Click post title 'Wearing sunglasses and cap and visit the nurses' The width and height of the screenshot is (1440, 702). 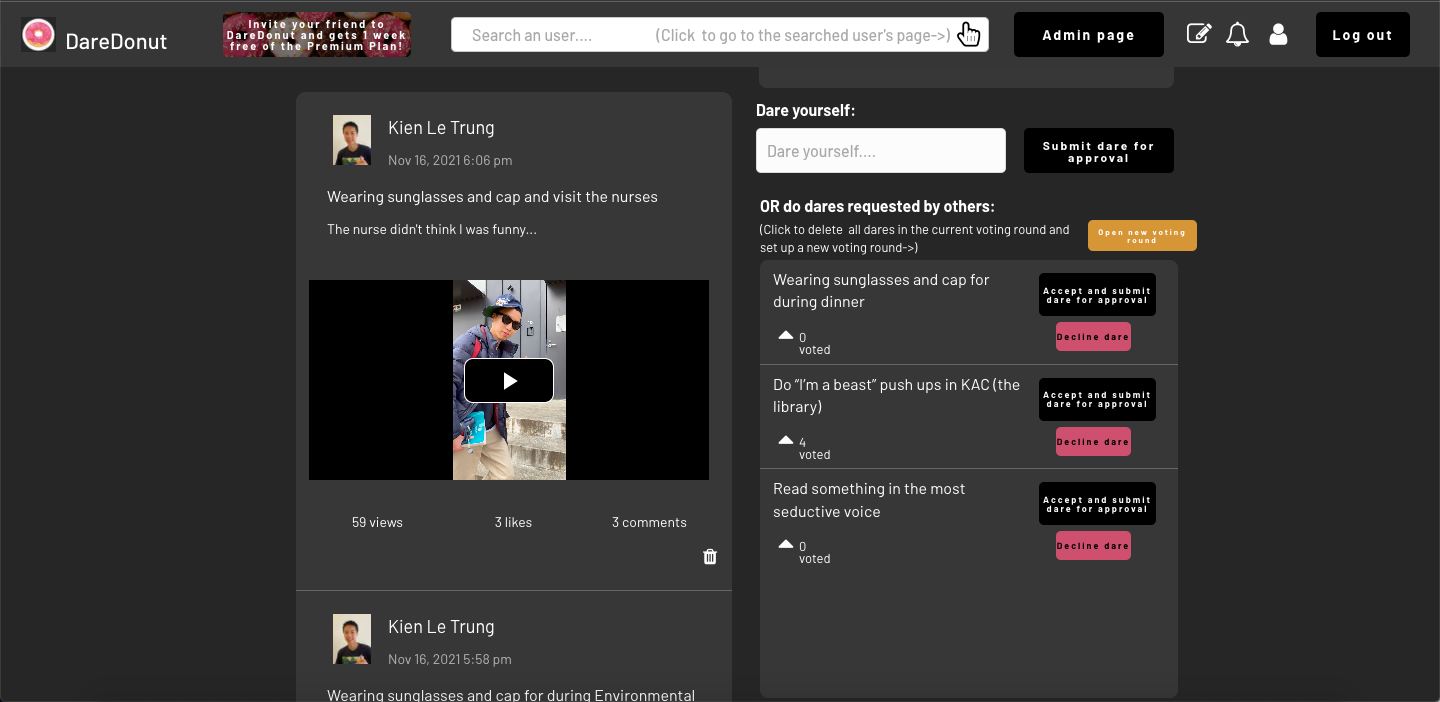point(492,197)
